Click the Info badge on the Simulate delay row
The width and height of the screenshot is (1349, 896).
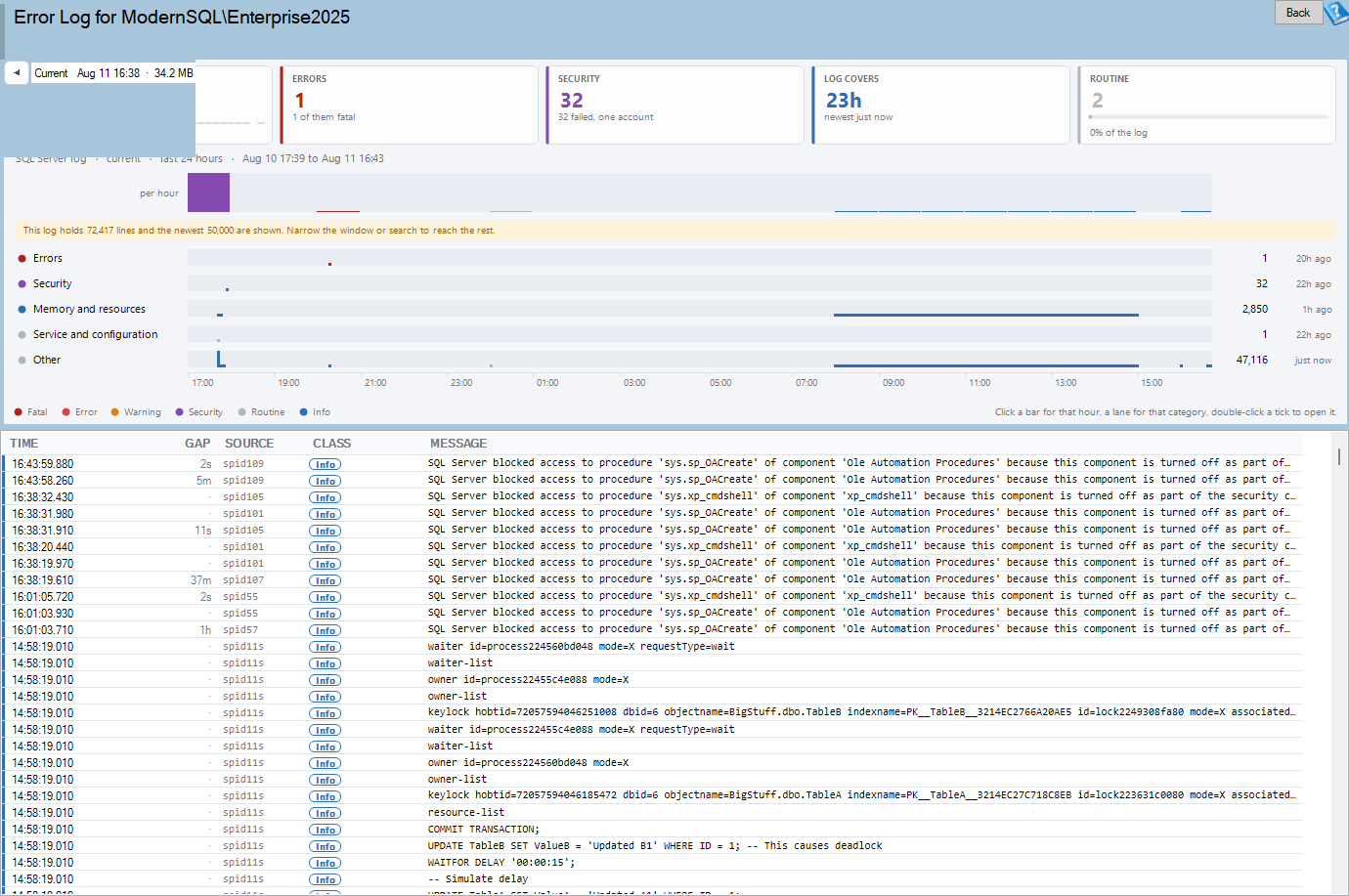click(x=326, y=879)
